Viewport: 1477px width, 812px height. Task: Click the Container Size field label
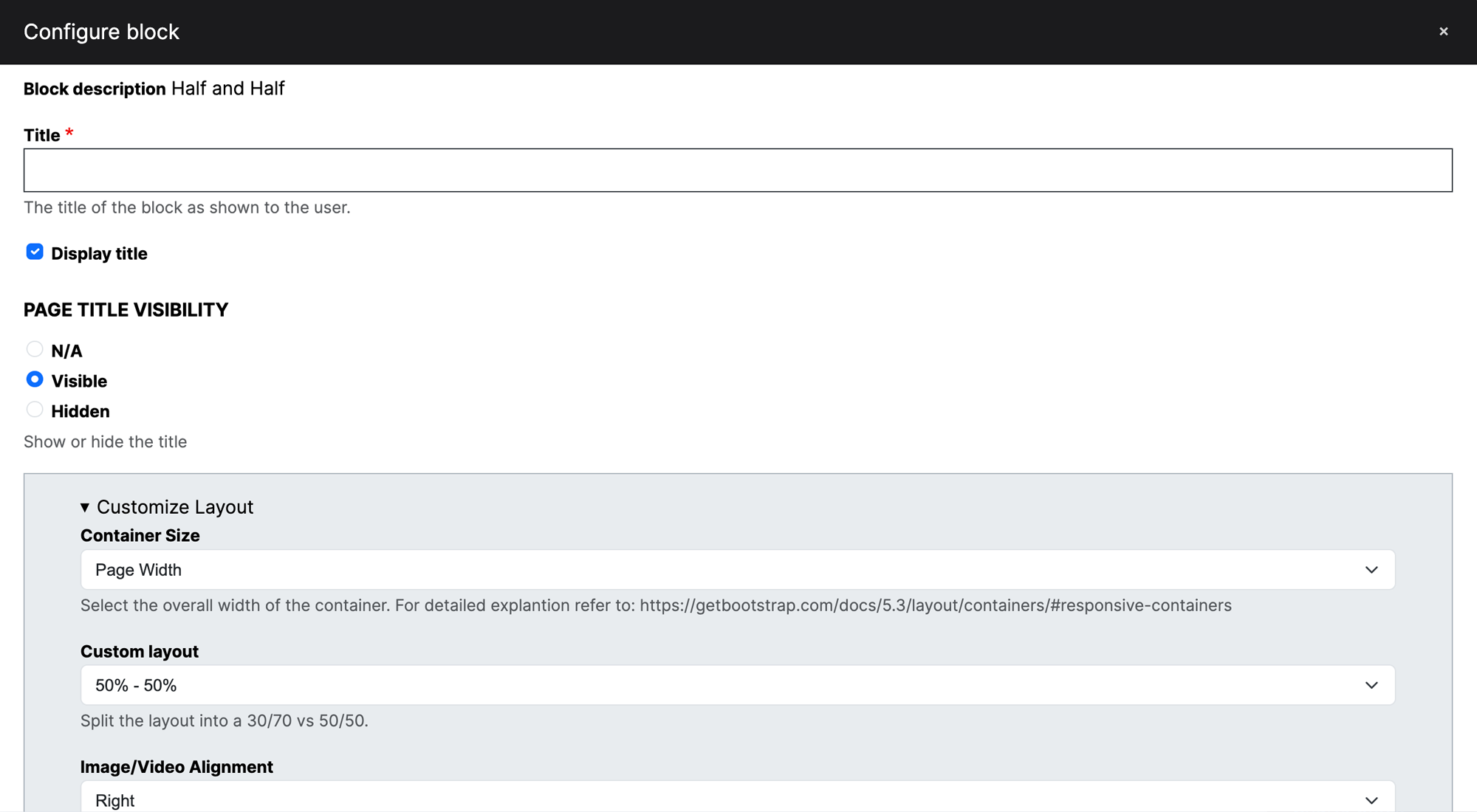[140, 536]
